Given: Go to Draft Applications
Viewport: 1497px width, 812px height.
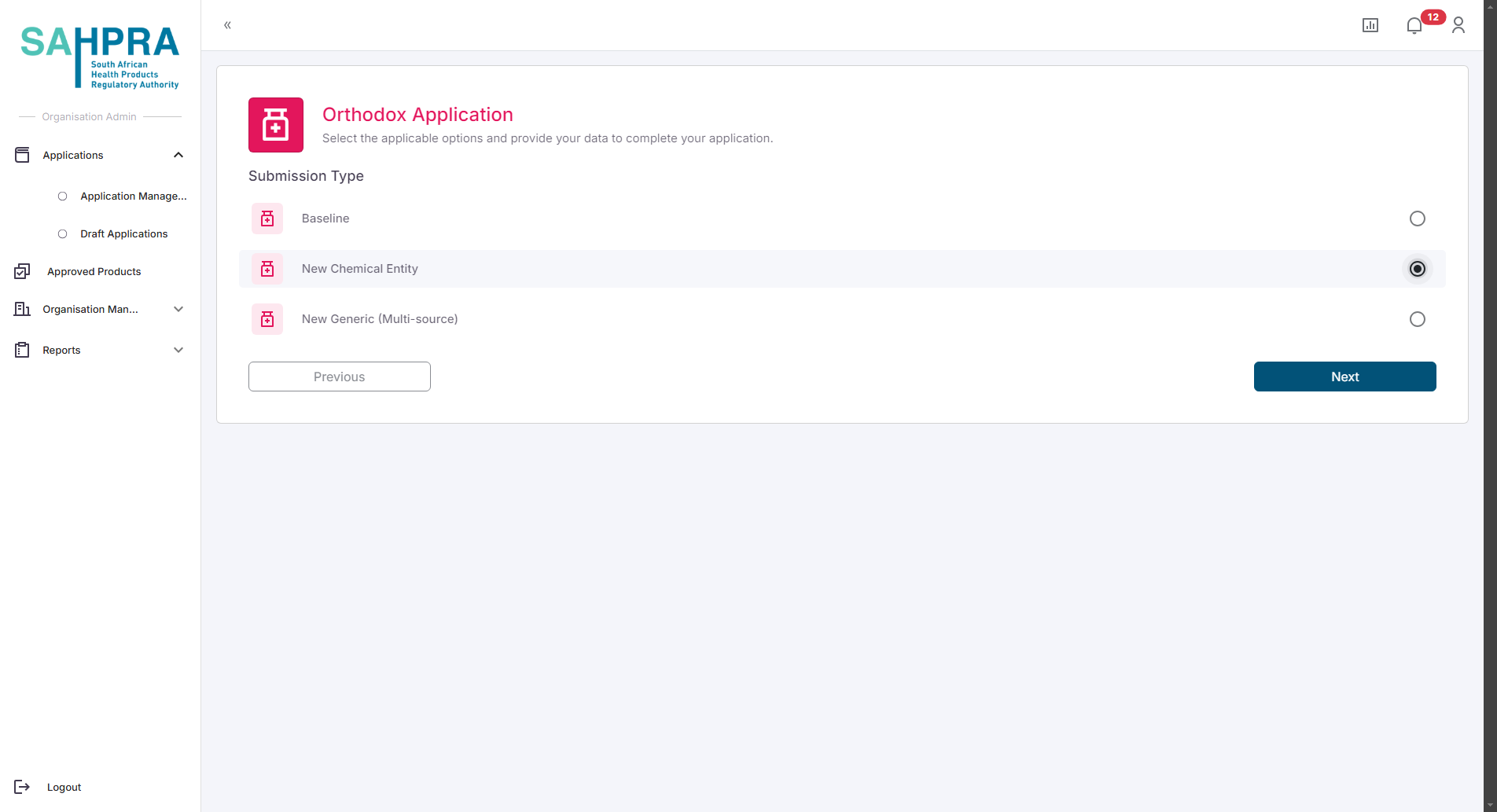Looking at the screenshot, I should (x=123, y=233).
